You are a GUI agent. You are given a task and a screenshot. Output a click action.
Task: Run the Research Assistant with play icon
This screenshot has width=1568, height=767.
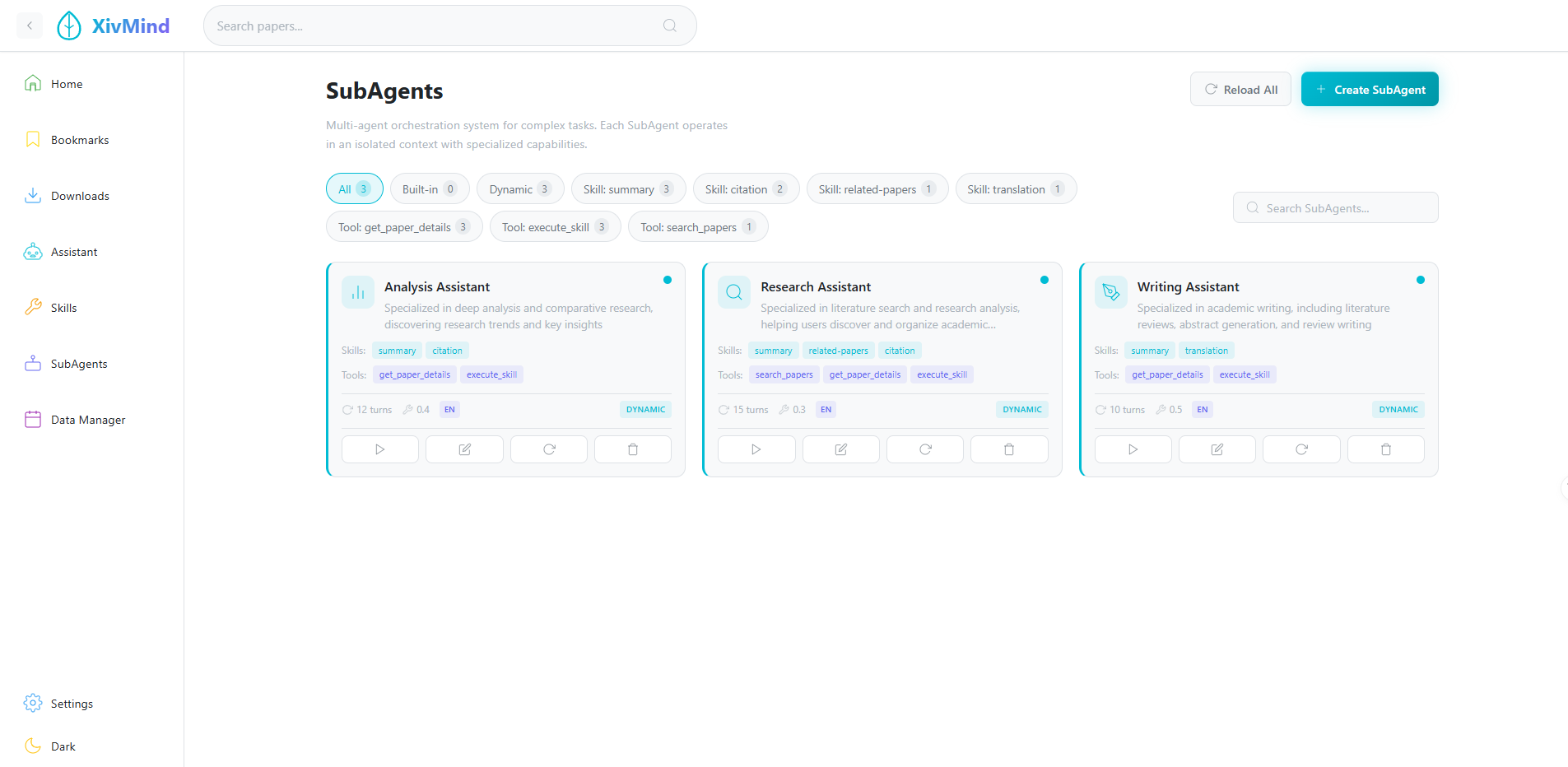click(756, 449)
